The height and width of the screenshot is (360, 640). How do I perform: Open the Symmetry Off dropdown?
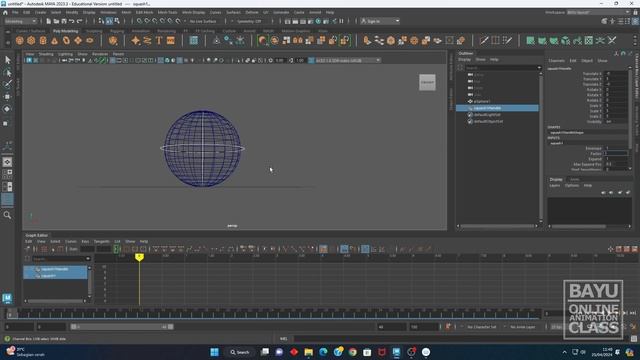248,21
